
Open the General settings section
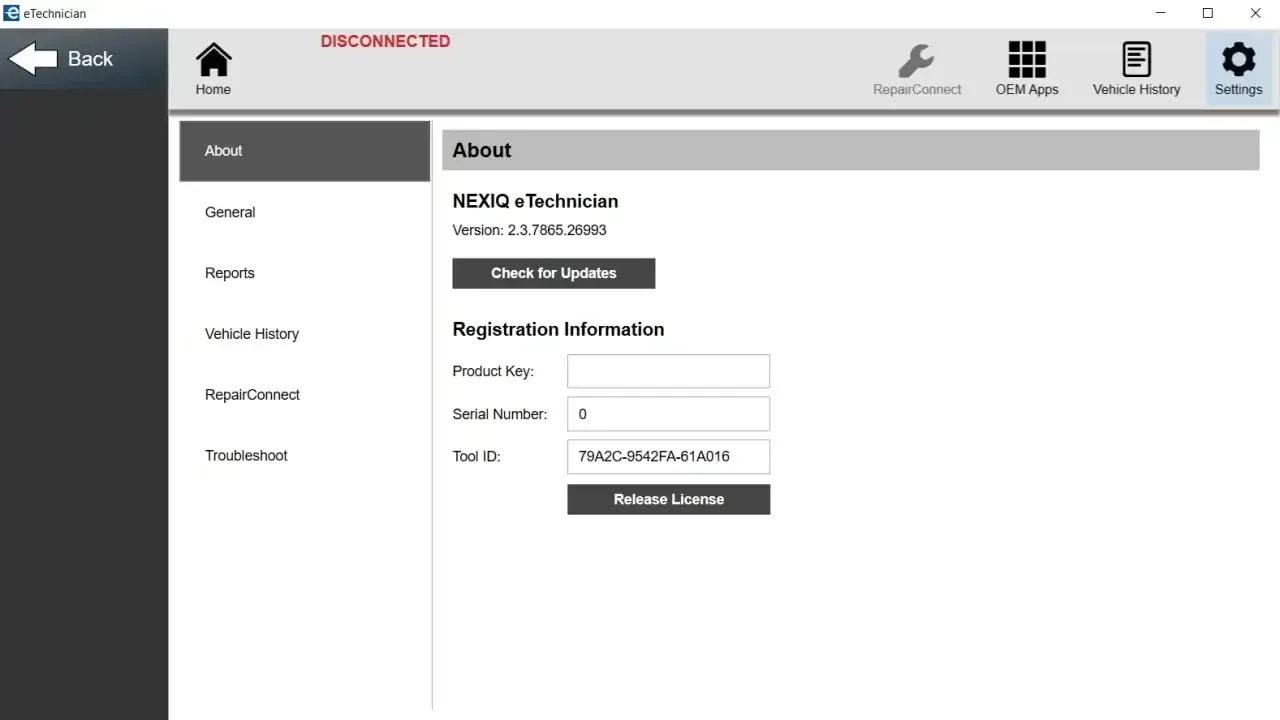pyautogui.click(x=305, y=212)
